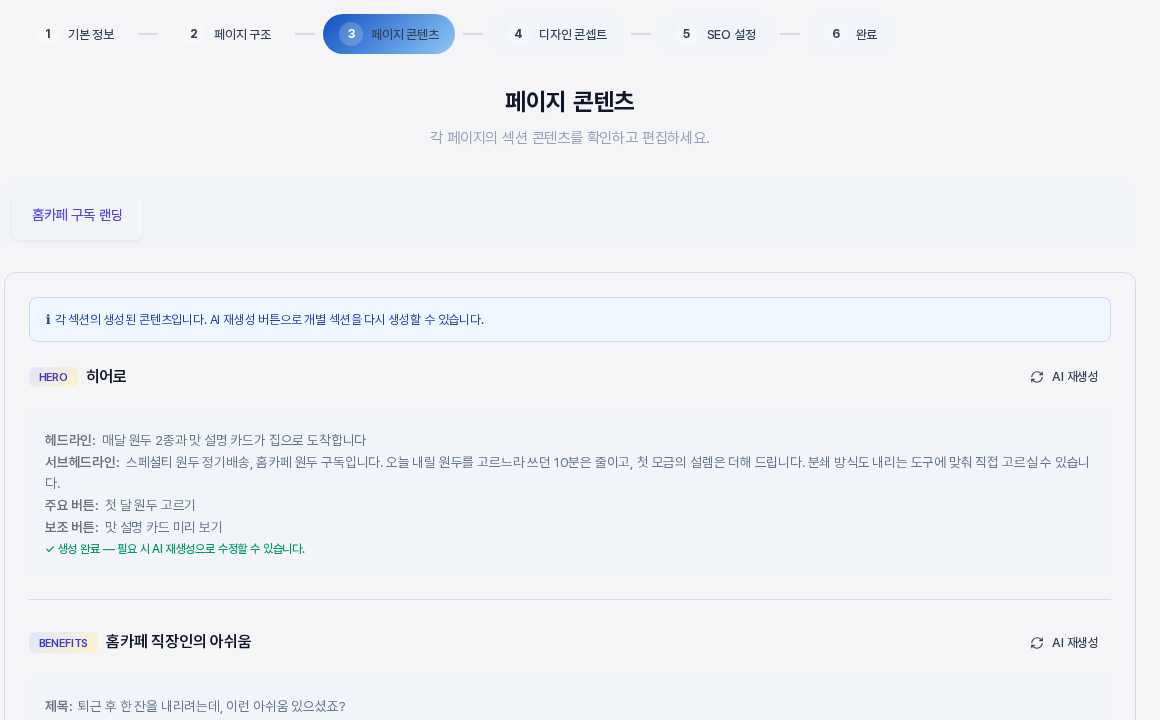
Task: Click the 제목 text 퇴근 후 한 잔을 내리려는데
Action: [x=212, y=706]
